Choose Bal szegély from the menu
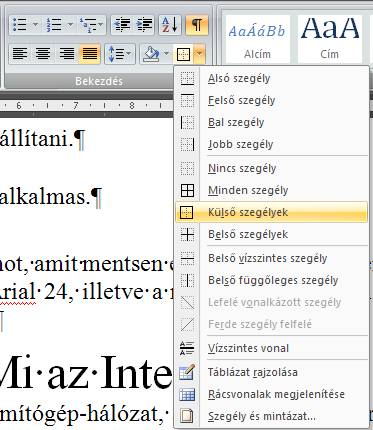 click(271, 123)
